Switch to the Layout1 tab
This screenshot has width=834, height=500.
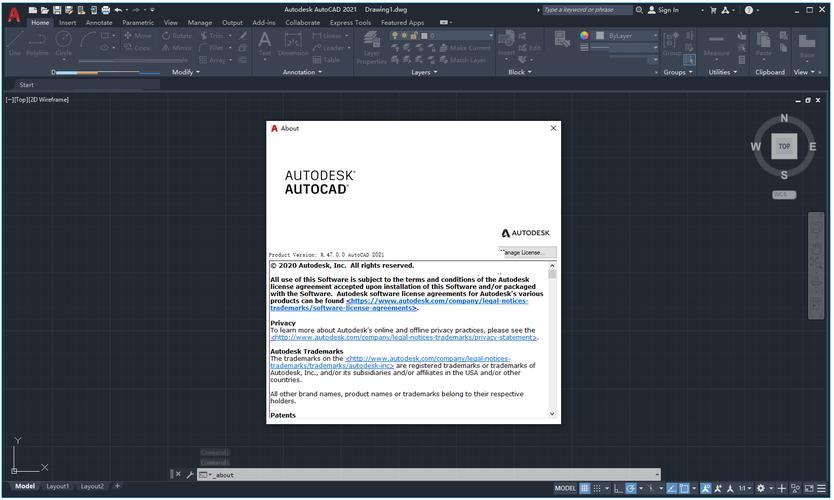(57, 486)
